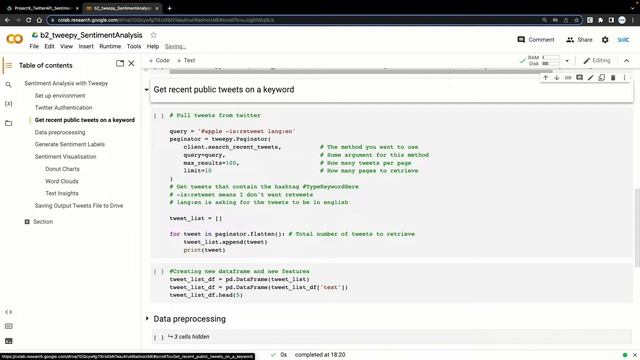Copy link to the selected cell
The width and height of the screenshot is (640, 360).
pyautogui.click(x=568, y=78)
